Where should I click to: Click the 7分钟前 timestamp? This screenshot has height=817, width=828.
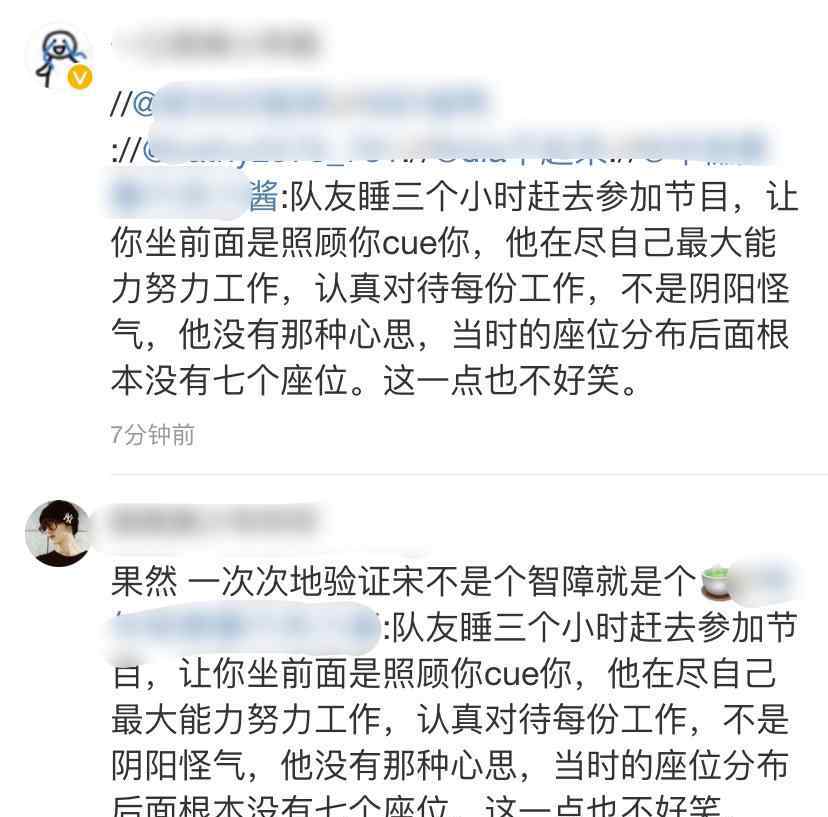pyautogui.click(x=153, y=435)
